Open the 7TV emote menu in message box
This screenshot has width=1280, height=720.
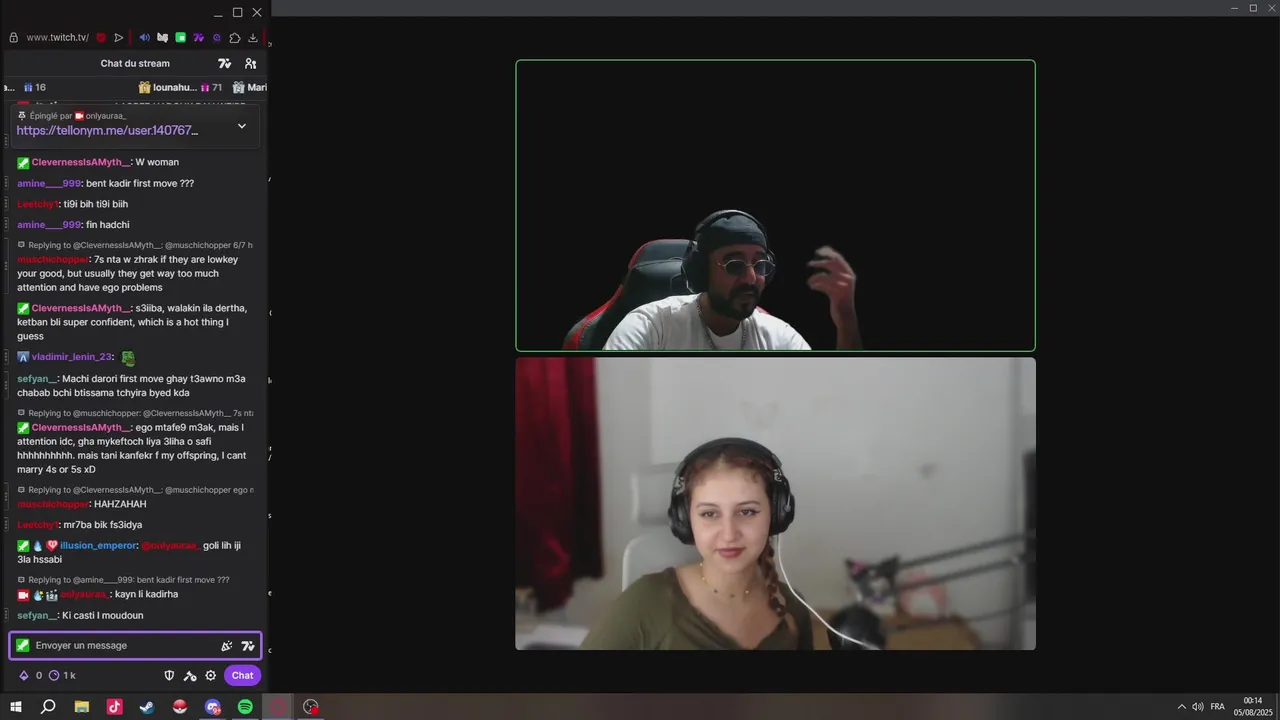point(248,646)
